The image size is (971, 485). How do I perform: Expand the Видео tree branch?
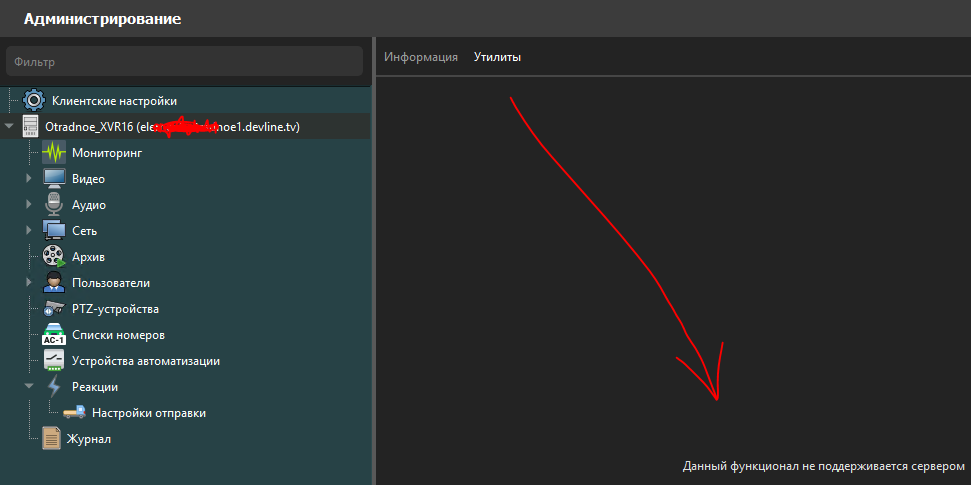tap(28, 178)
